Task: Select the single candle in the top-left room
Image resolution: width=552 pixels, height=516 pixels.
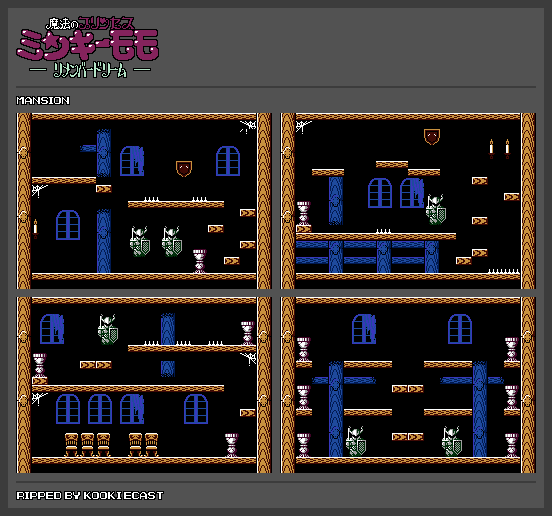Action: click(35, 228)
